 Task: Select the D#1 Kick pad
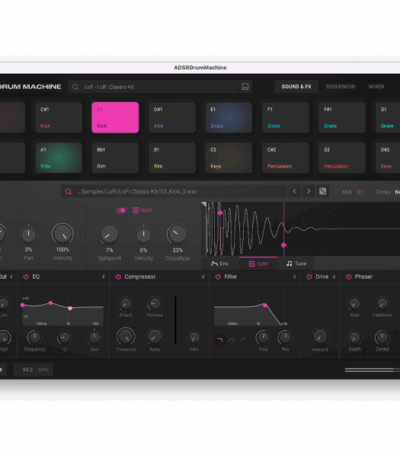(172, 118)
